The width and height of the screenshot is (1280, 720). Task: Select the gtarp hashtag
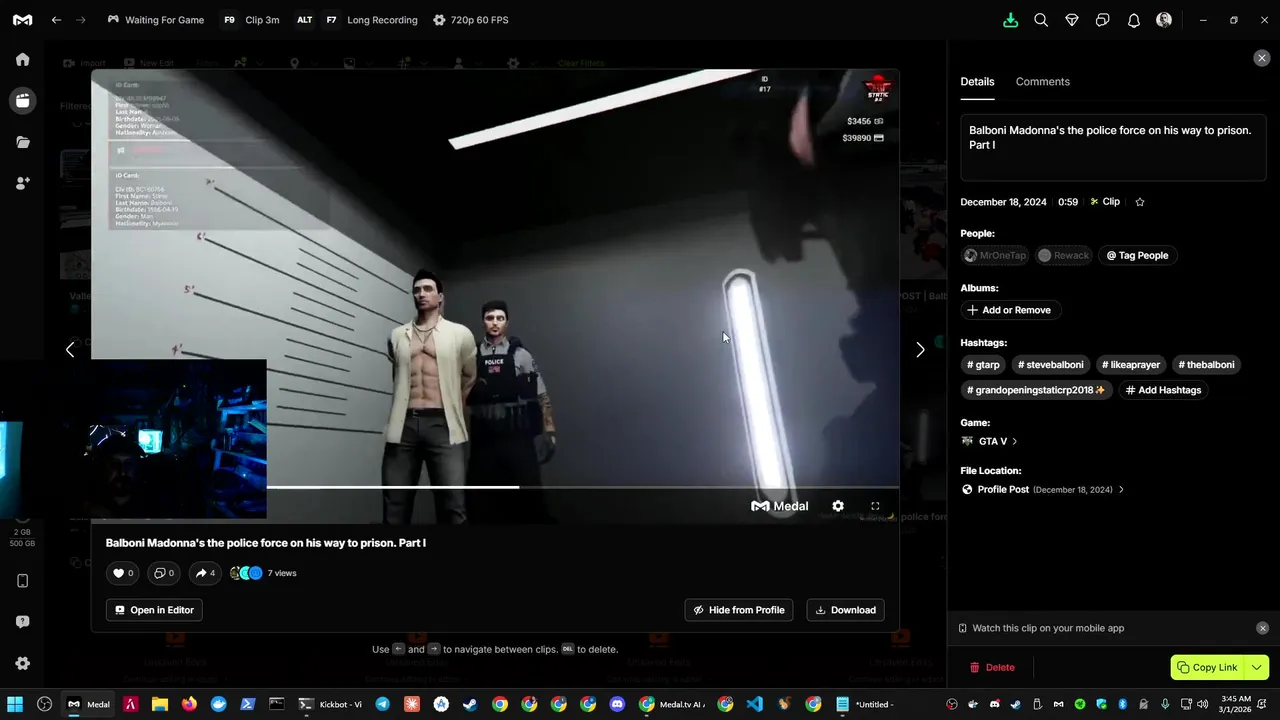tap(983, 365)
